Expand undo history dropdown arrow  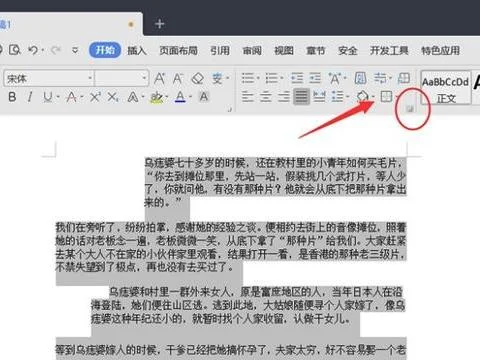tap(43, 51)
